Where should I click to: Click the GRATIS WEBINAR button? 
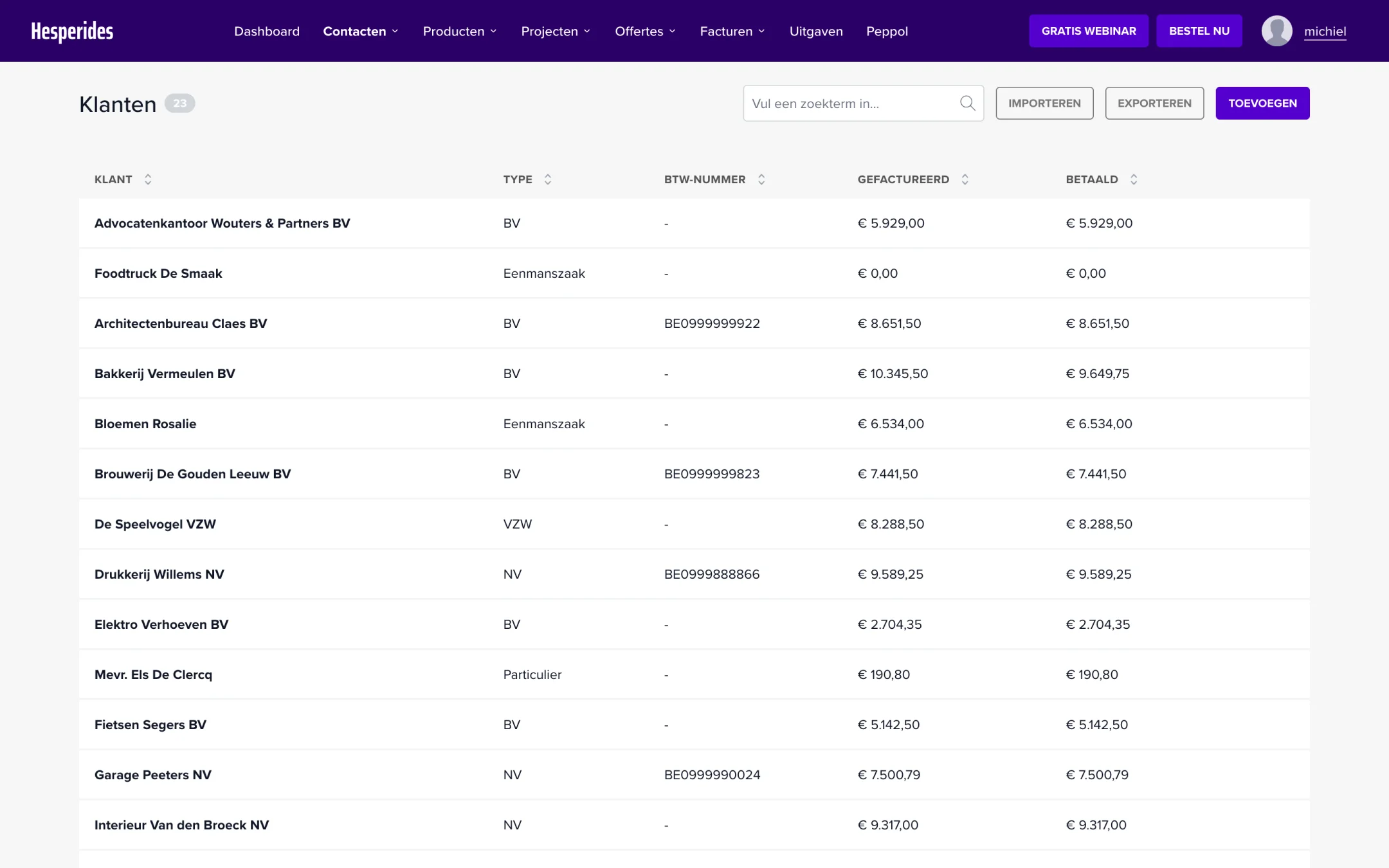[x=1089, y=31]
